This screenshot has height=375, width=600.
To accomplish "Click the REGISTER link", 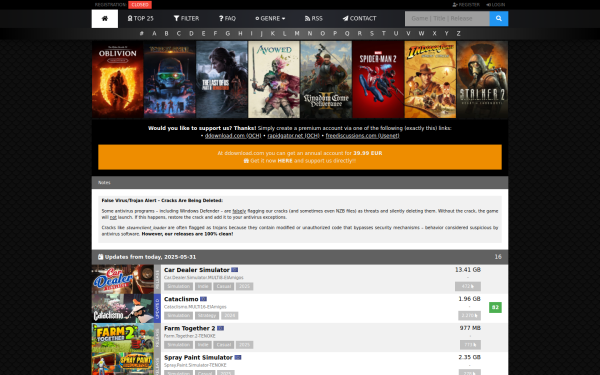I will tap(466, 5).
